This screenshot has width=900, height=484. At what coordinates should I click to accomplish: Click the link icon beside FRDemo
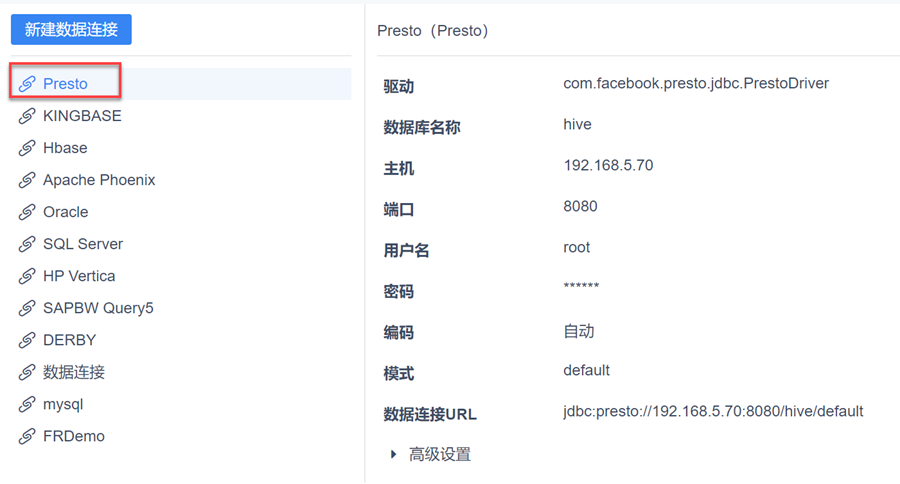point(28,436)
